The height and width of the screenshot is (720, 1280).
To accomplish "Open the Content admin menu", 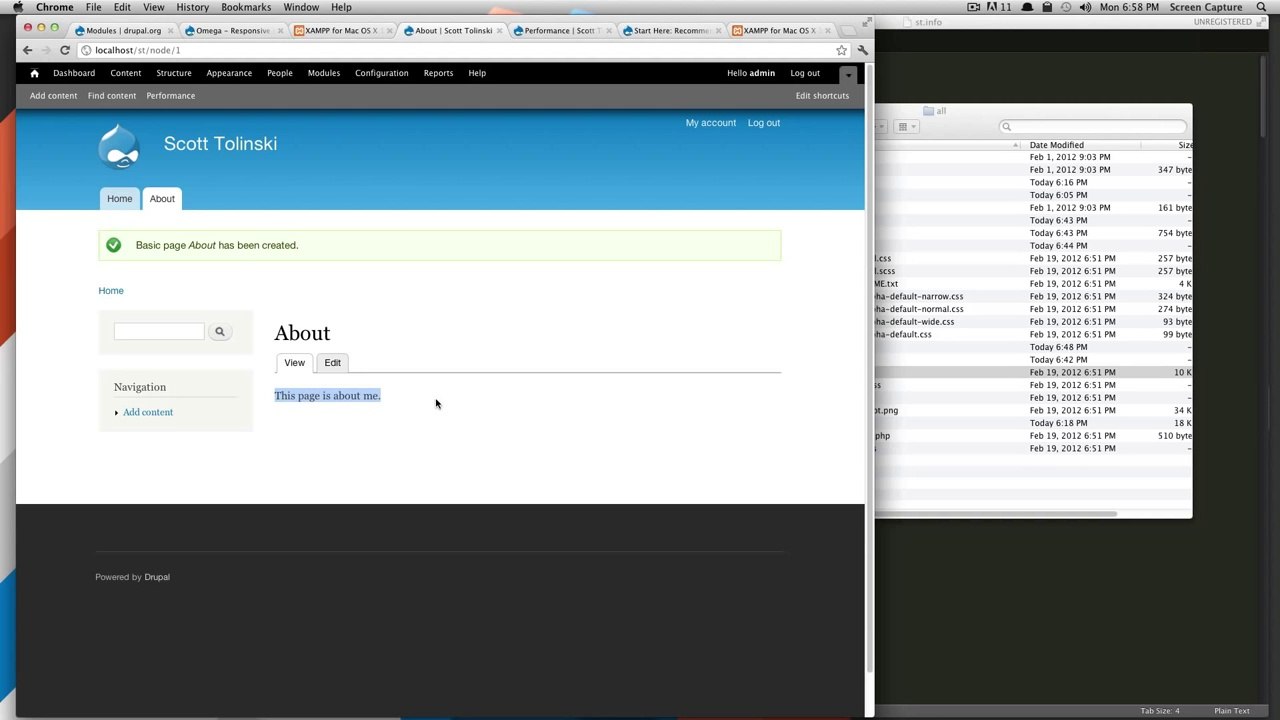I will 126,73.
